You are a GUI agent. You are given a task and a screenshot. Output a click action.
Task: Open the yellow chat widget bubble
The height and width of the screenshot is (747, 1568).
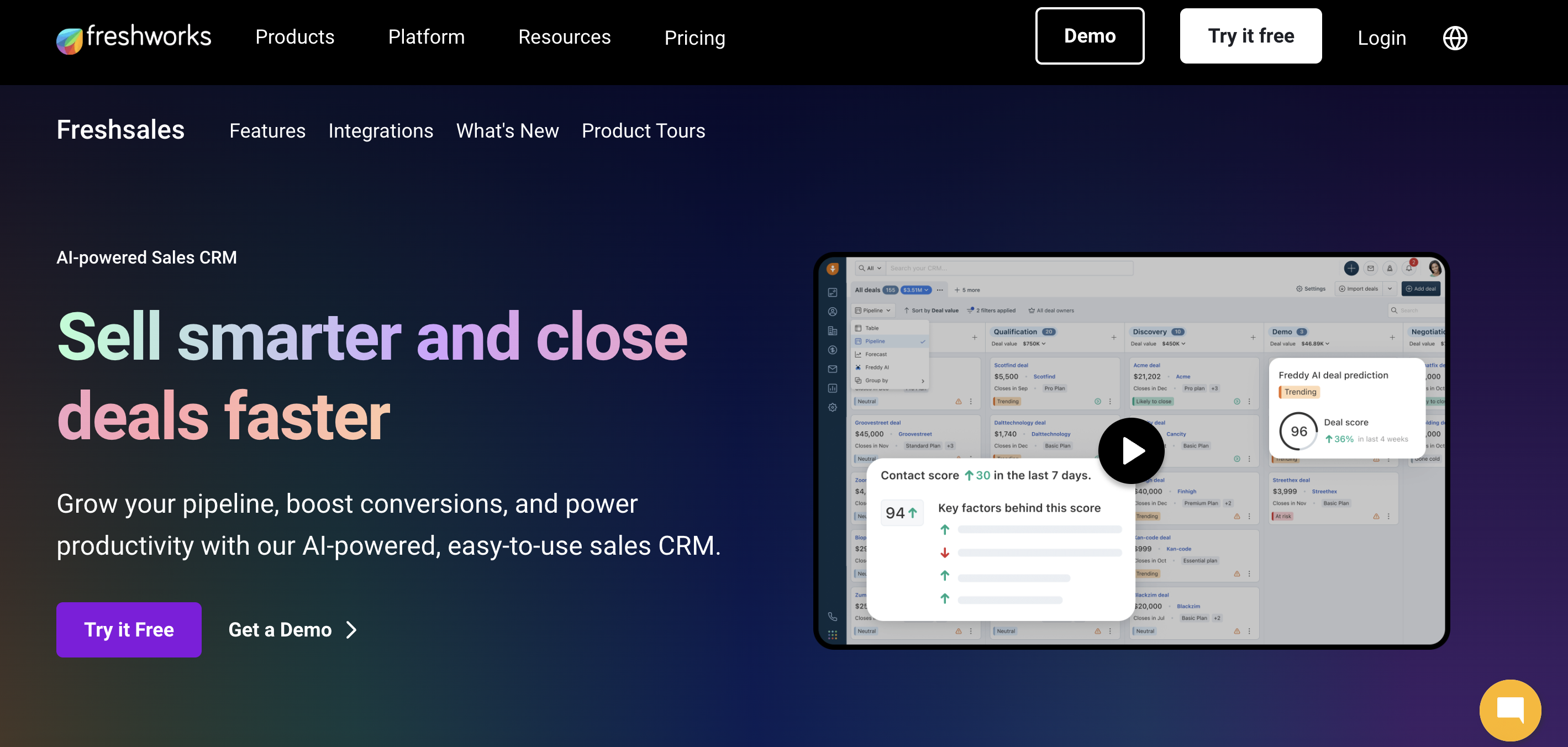point(1509,709)
